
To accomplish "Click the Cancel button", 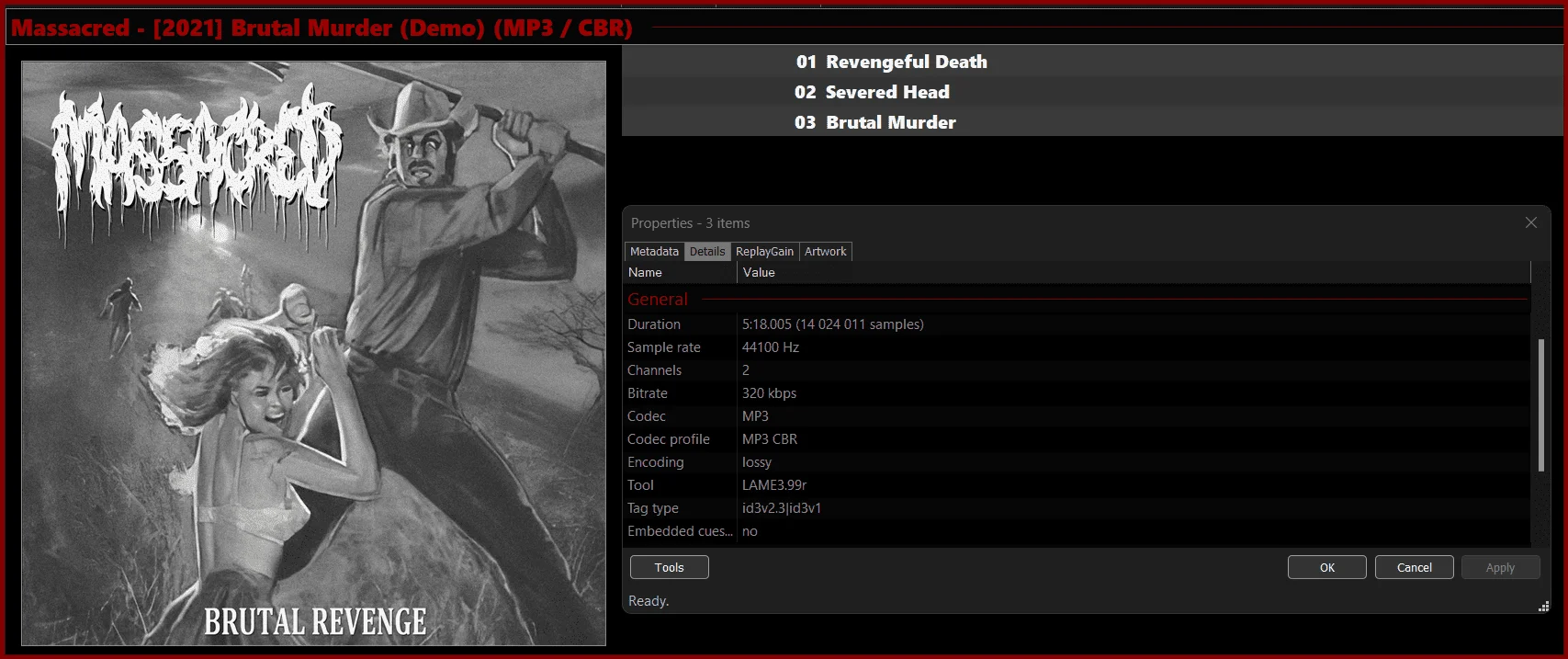I will (1415, 567).
